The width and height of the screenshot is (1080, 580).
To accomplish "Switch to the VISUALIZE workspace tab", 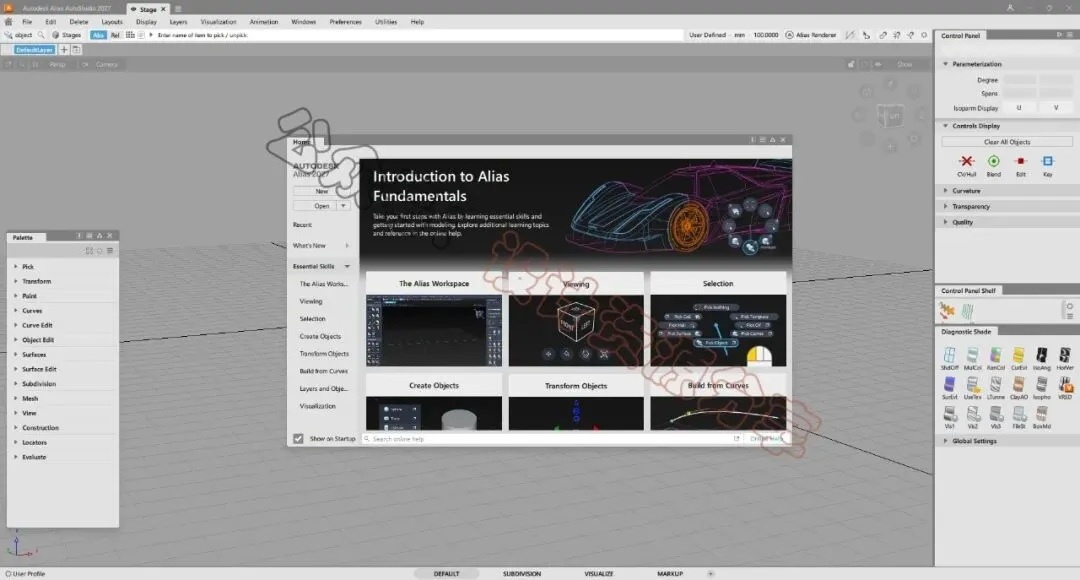I will 599,574.
